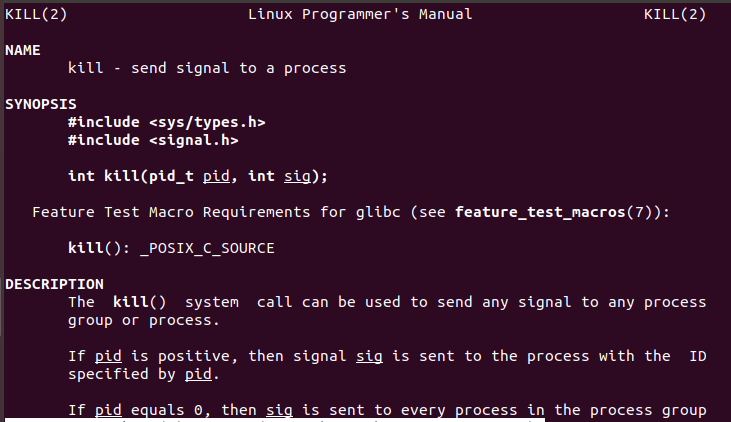731x422 pixels.
Task: Click bold kill() in the description paragraph
Action: [138, 302]
